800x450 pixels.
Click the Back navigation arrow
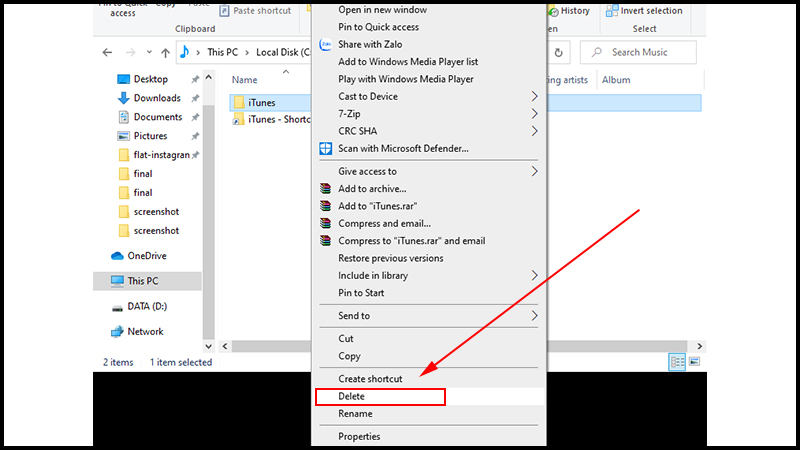click(x=107, y=52)
